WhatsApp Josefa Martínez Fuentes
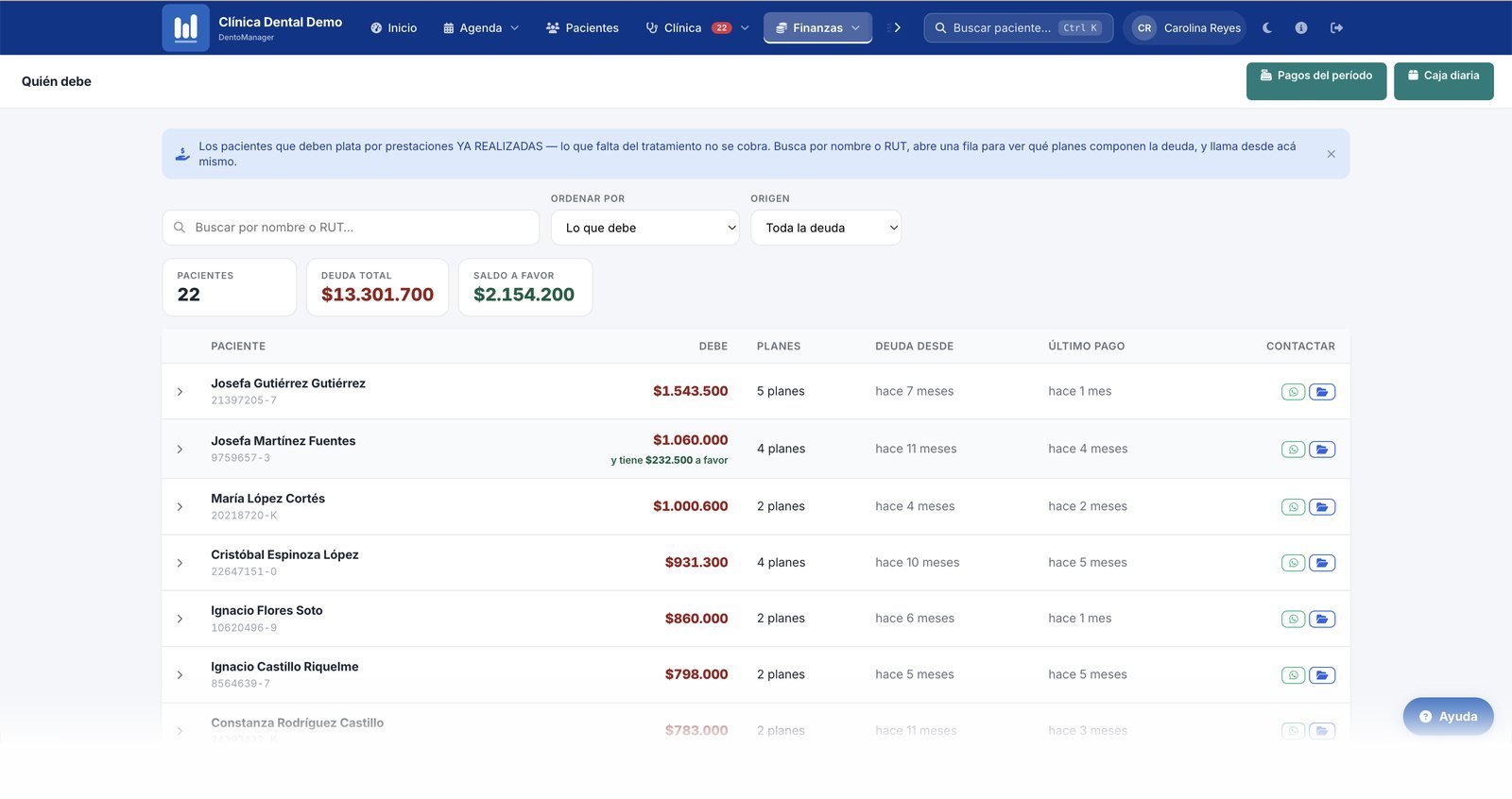Screen dimensions: 1512x799 point(1293,450)
